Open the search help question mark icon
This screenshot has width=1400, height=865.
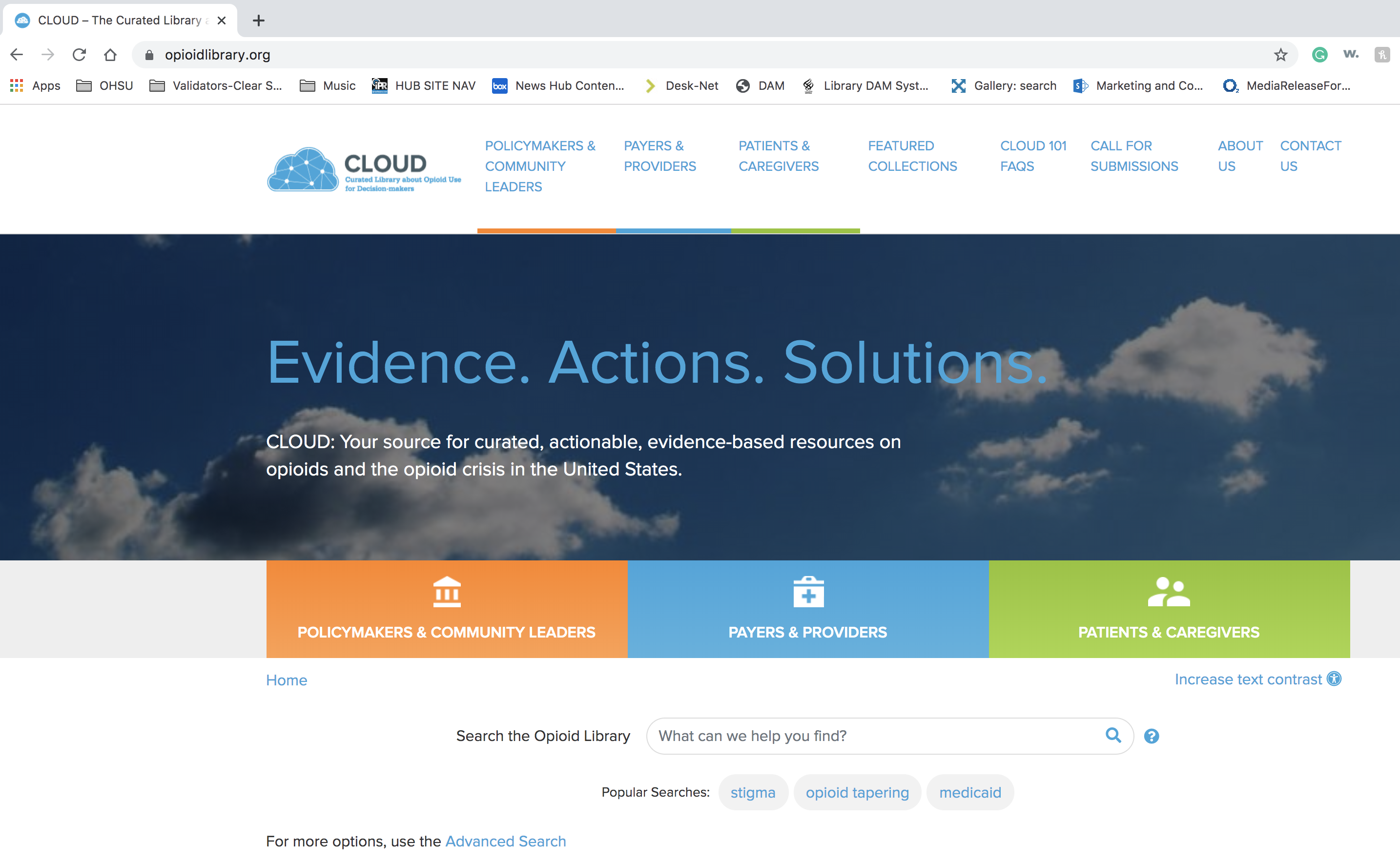pos(1151,736)
